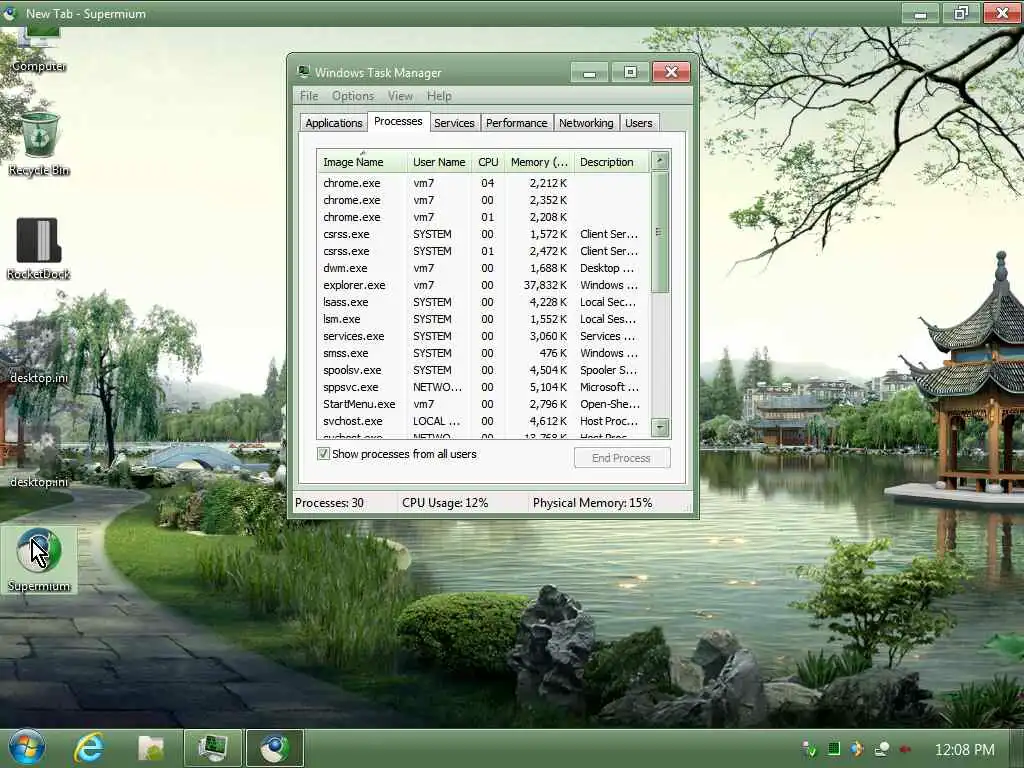1024x768 pixels.
Task: Select the smss.exe process row
Action: coord(483,353)
